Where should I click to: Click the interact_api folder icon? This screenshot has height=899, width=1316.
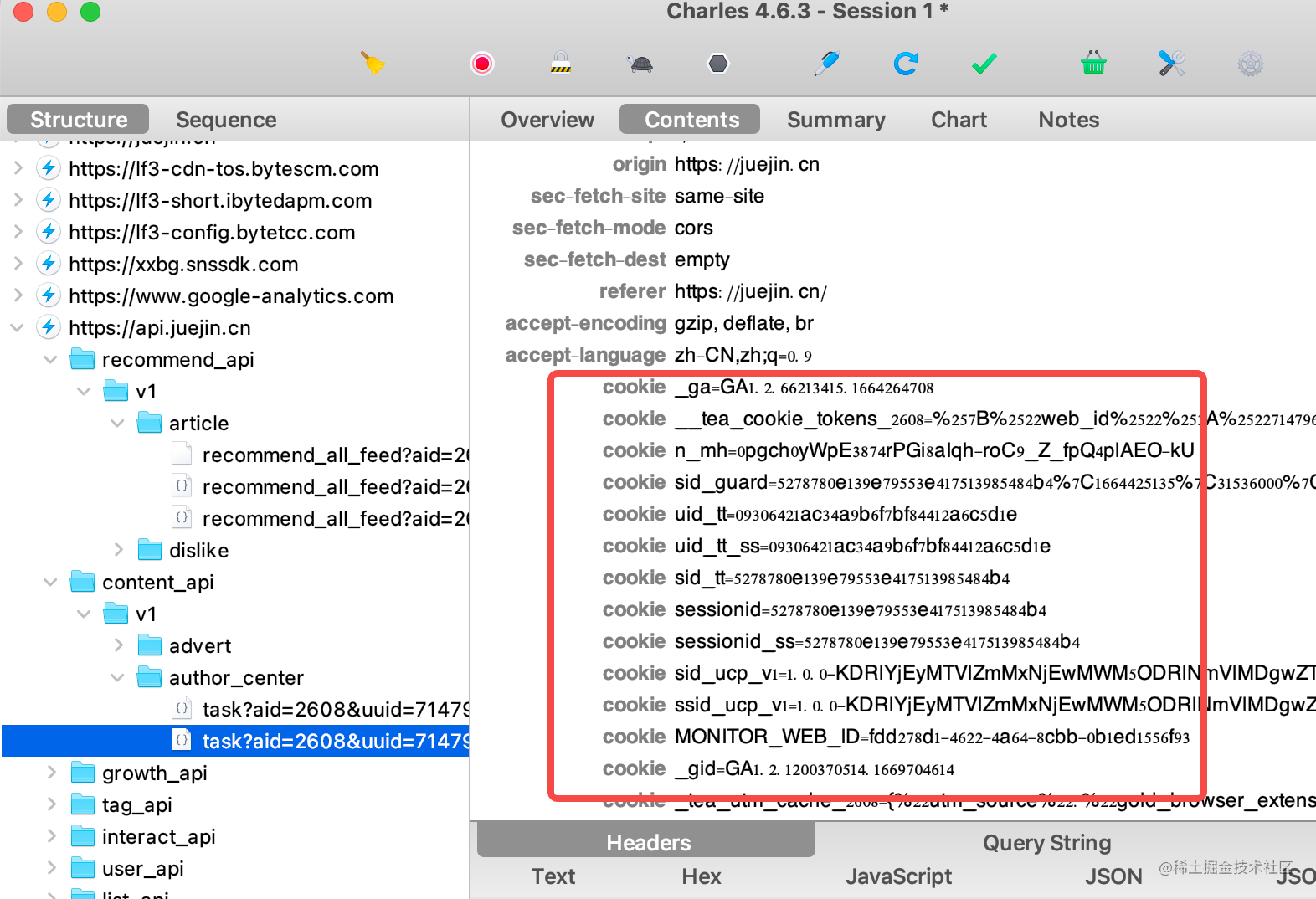(82, 836)
